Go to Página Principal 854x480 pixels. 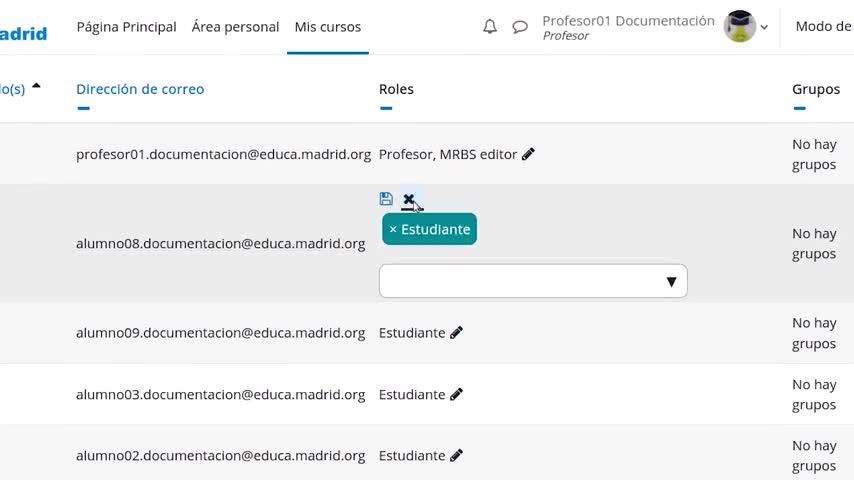[126, 27]
